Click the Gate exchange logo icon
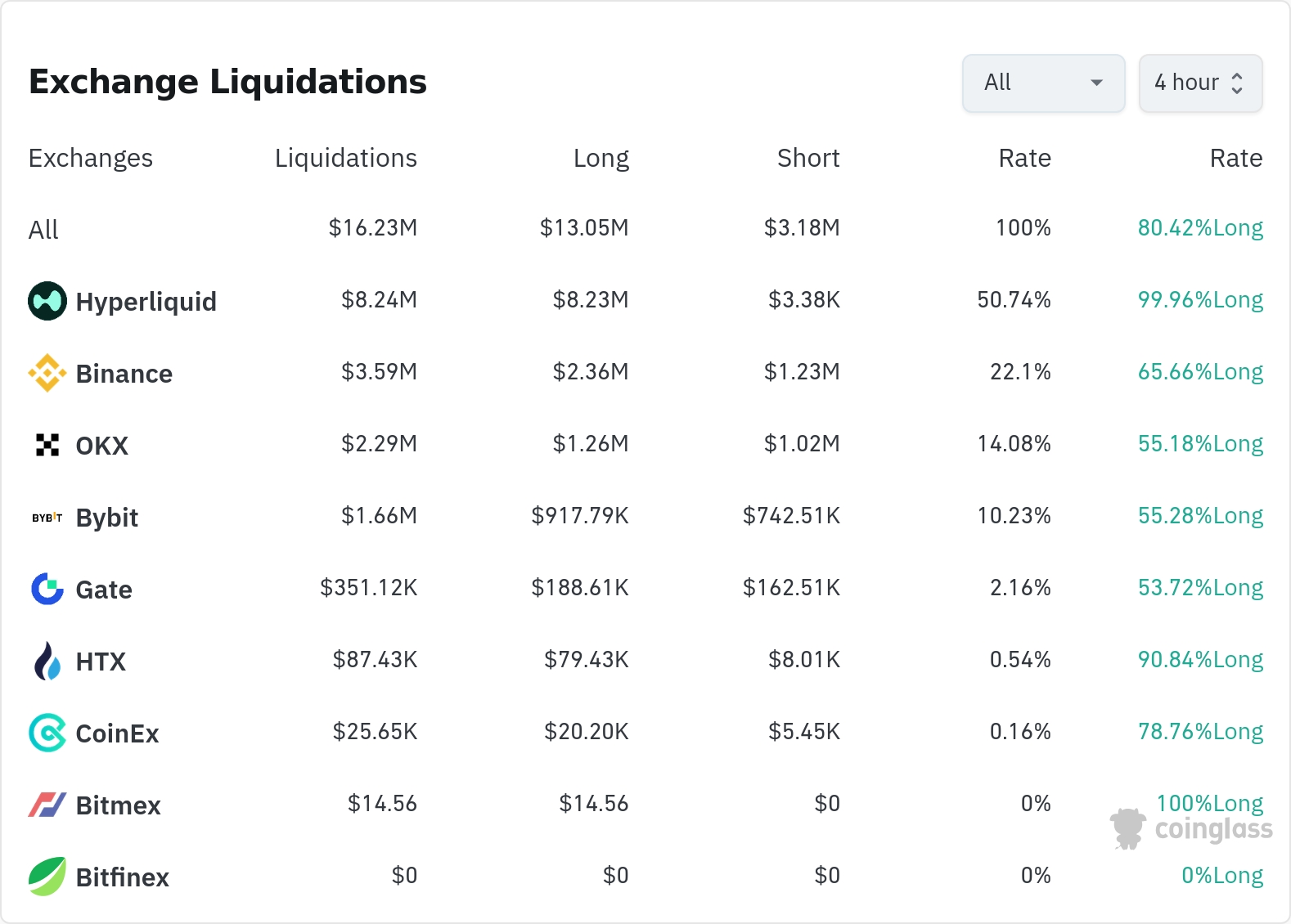The width and height of the screenshot is (1291, 924). tap(47, 589)
